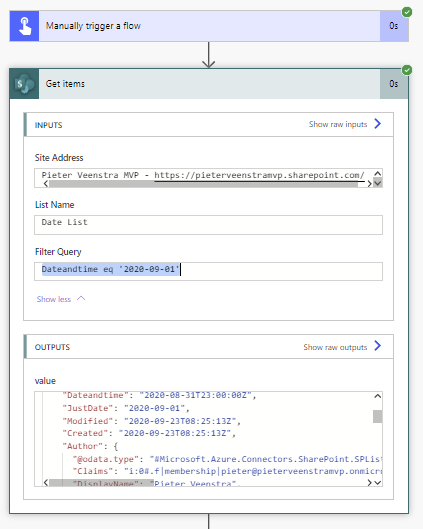
Task: Open Show raw inputs chevron
Action: point(377,124)
